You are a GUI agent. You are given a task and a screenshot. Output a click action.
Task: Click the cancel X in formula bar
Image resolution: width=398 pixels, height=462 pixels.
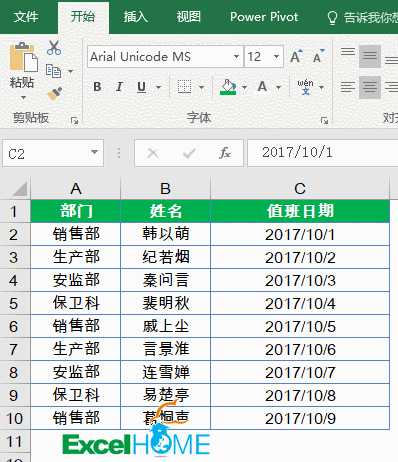coord(153,153)
